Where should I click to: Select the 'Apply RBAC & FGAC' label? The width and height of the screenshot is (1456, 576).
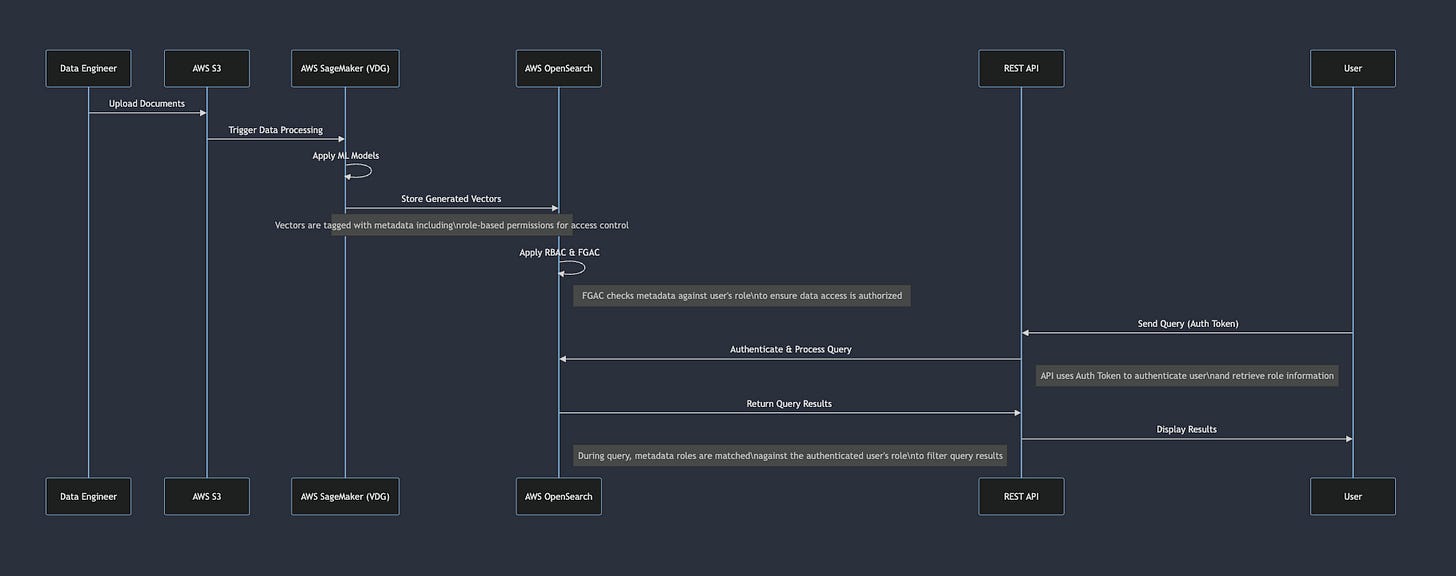[x=560, y=253]
